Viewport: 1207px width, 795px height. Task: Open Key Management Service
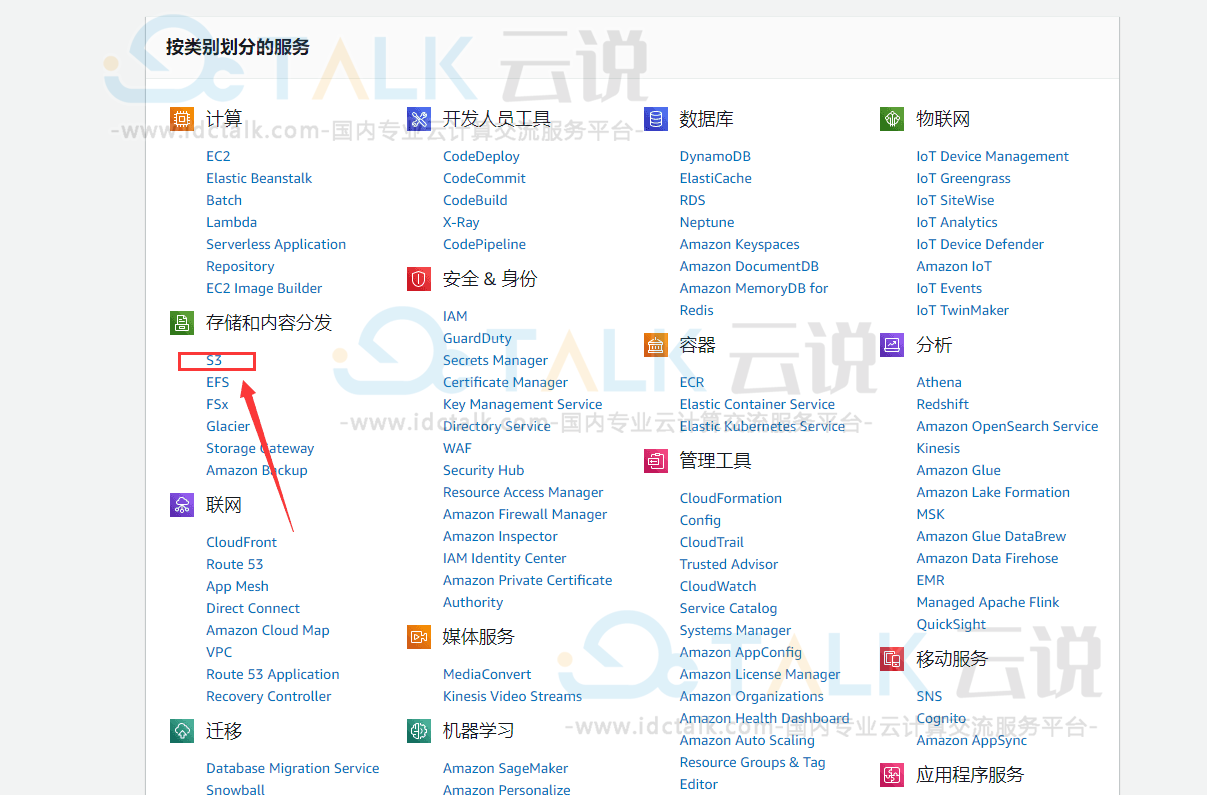coord(523,404)
